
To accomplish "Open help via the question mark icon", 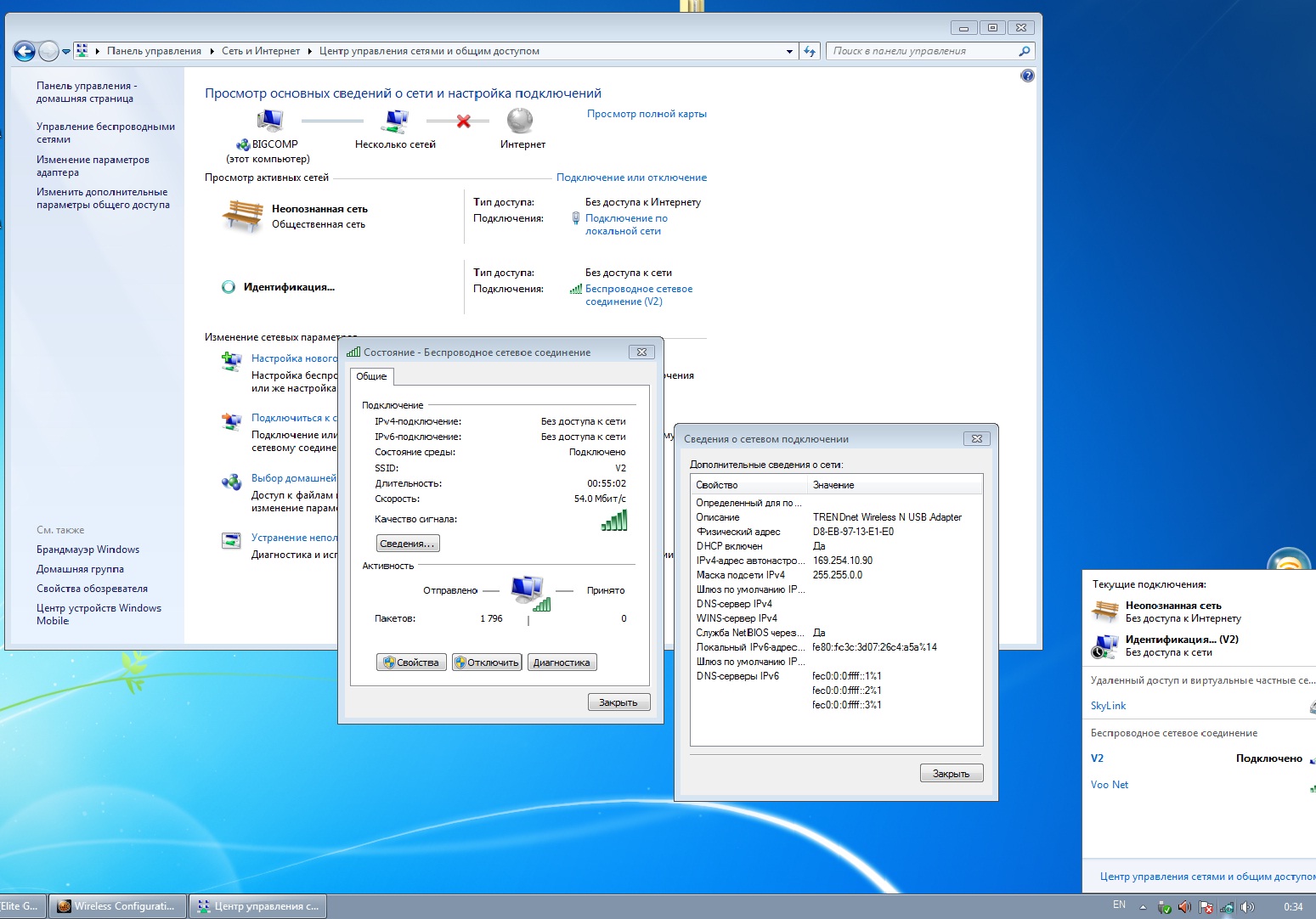I will 1027,76.
